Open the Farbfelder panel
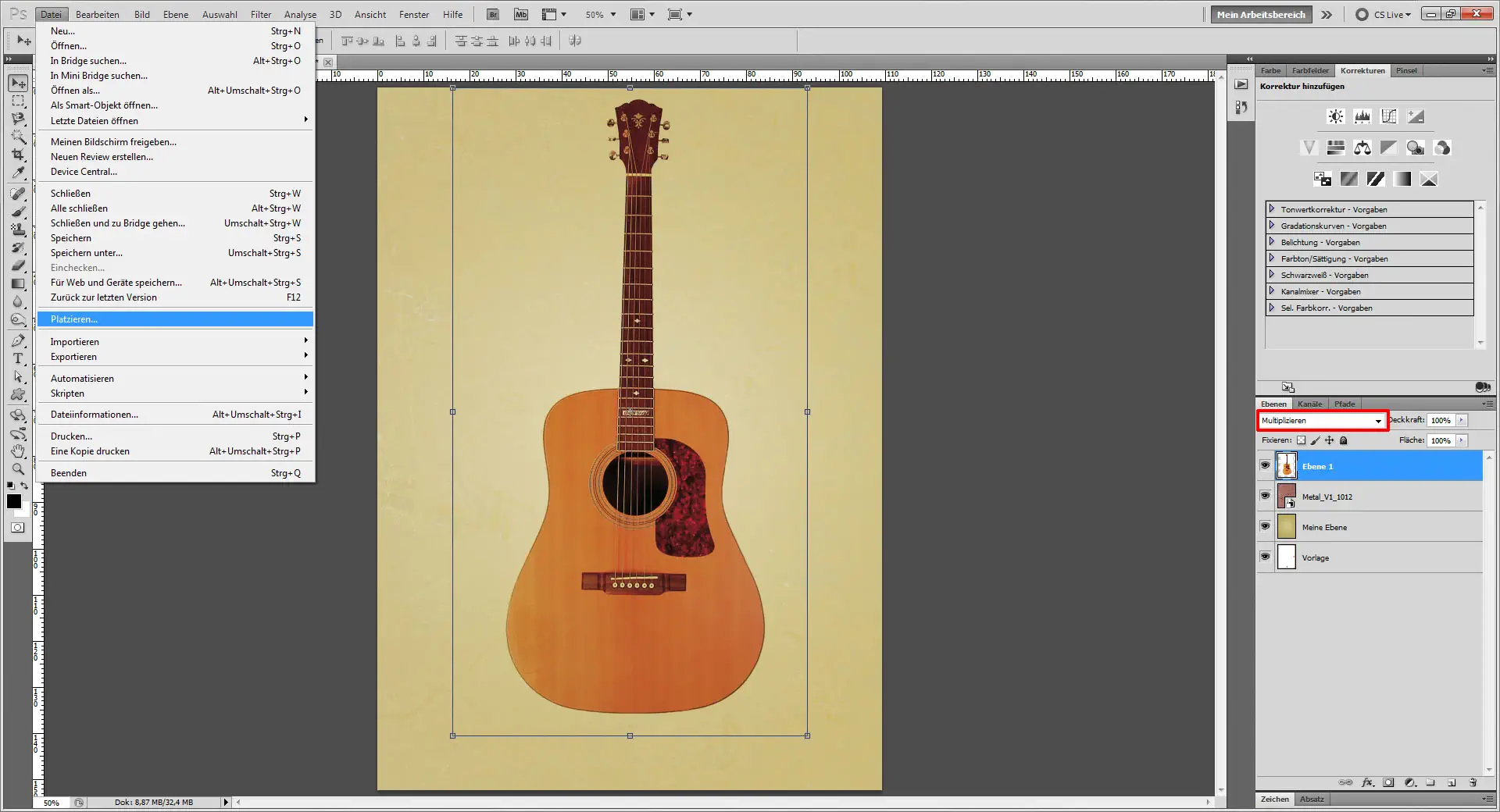 [1310, 70]
